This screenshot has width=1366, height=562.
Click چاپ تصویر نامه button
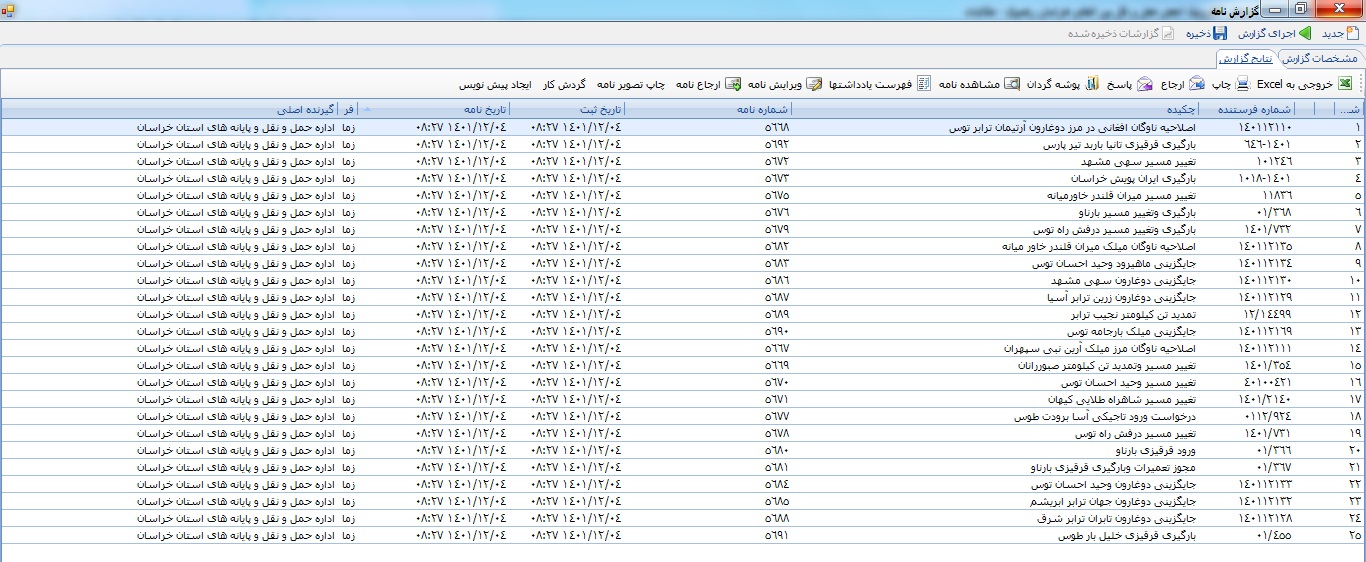pos(631,84)
